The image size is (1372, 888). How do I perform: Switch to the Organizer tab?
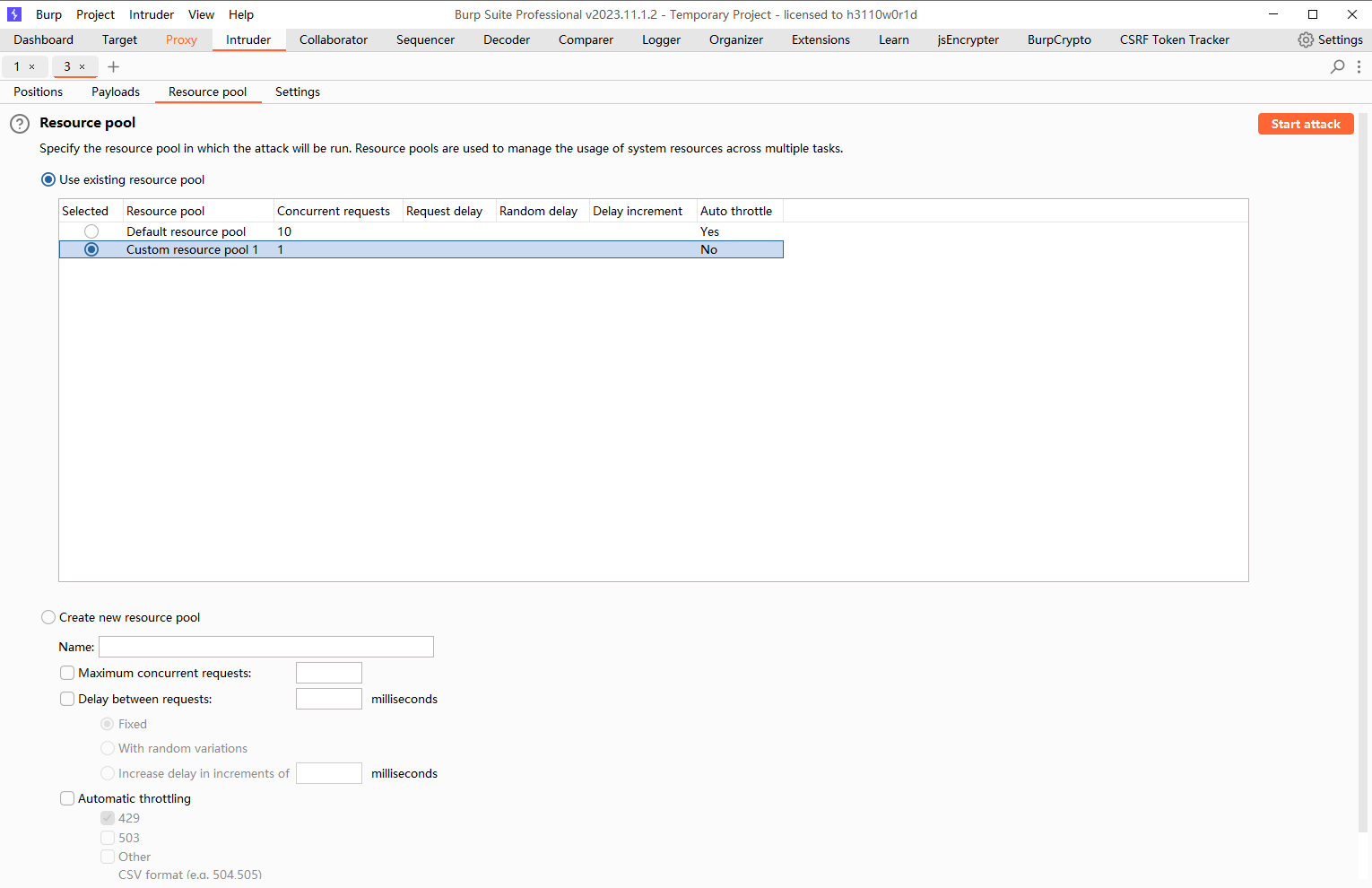tap(736, 39)
